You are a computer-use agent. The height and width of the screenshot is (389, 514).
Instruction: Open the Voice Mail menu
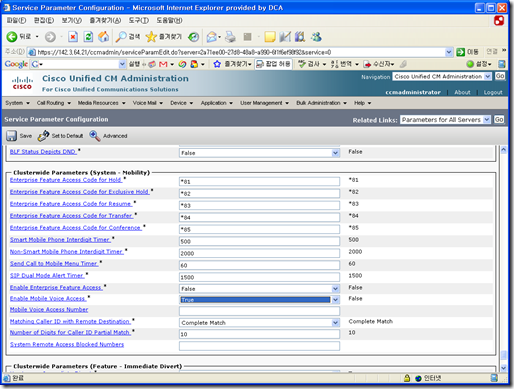point(148,103)
